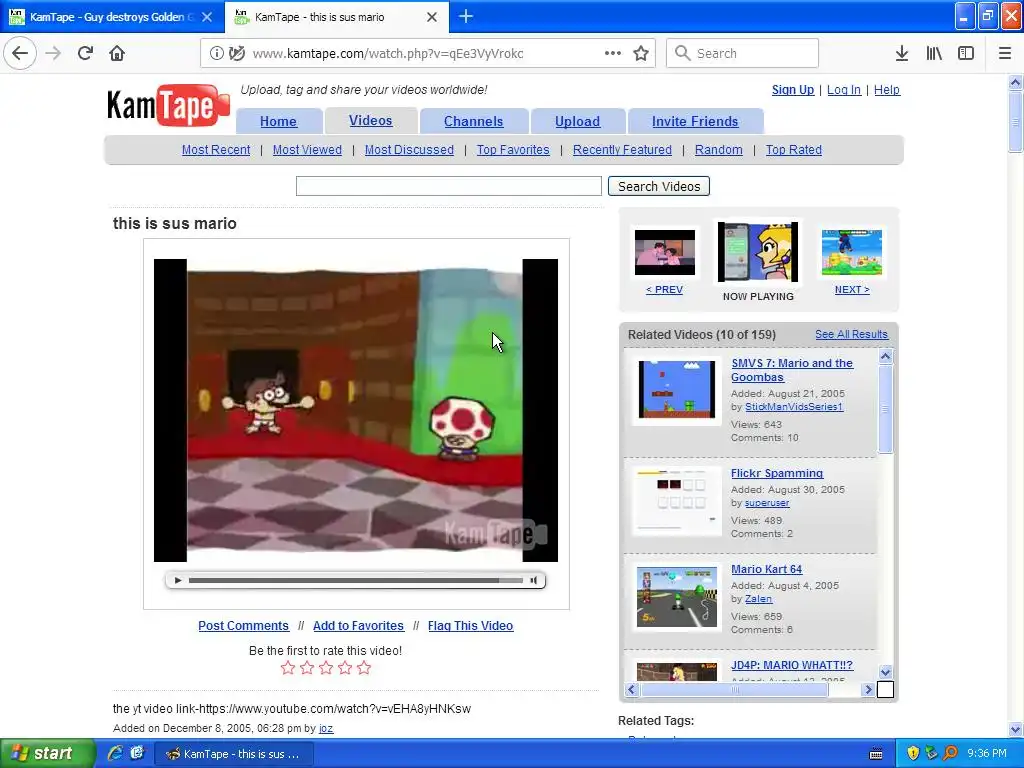Screen dimensions: 1024x768
Task: Open the Most Recent videos link
Action: click(216, 150)
